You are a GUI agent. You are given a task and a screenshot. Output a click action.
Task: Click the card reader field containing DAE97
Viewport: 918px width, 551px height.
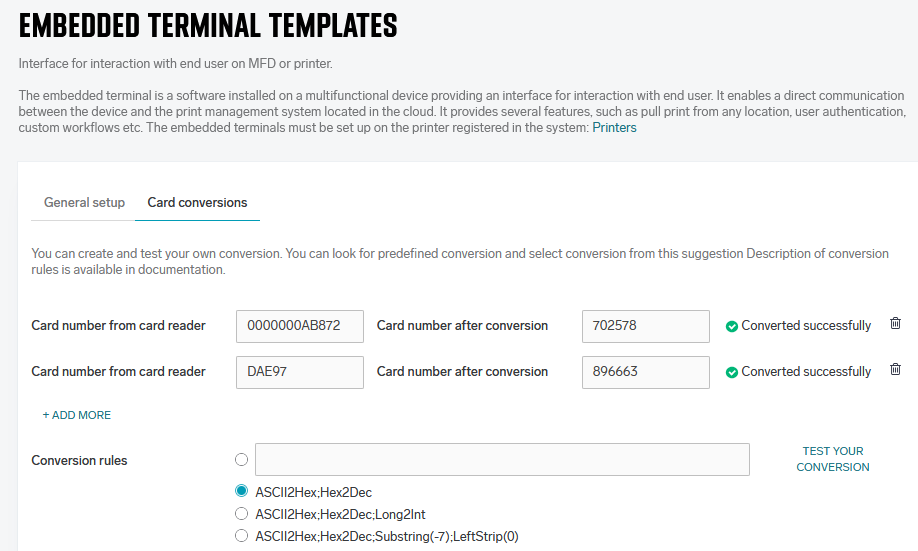(x=300, y=372)
